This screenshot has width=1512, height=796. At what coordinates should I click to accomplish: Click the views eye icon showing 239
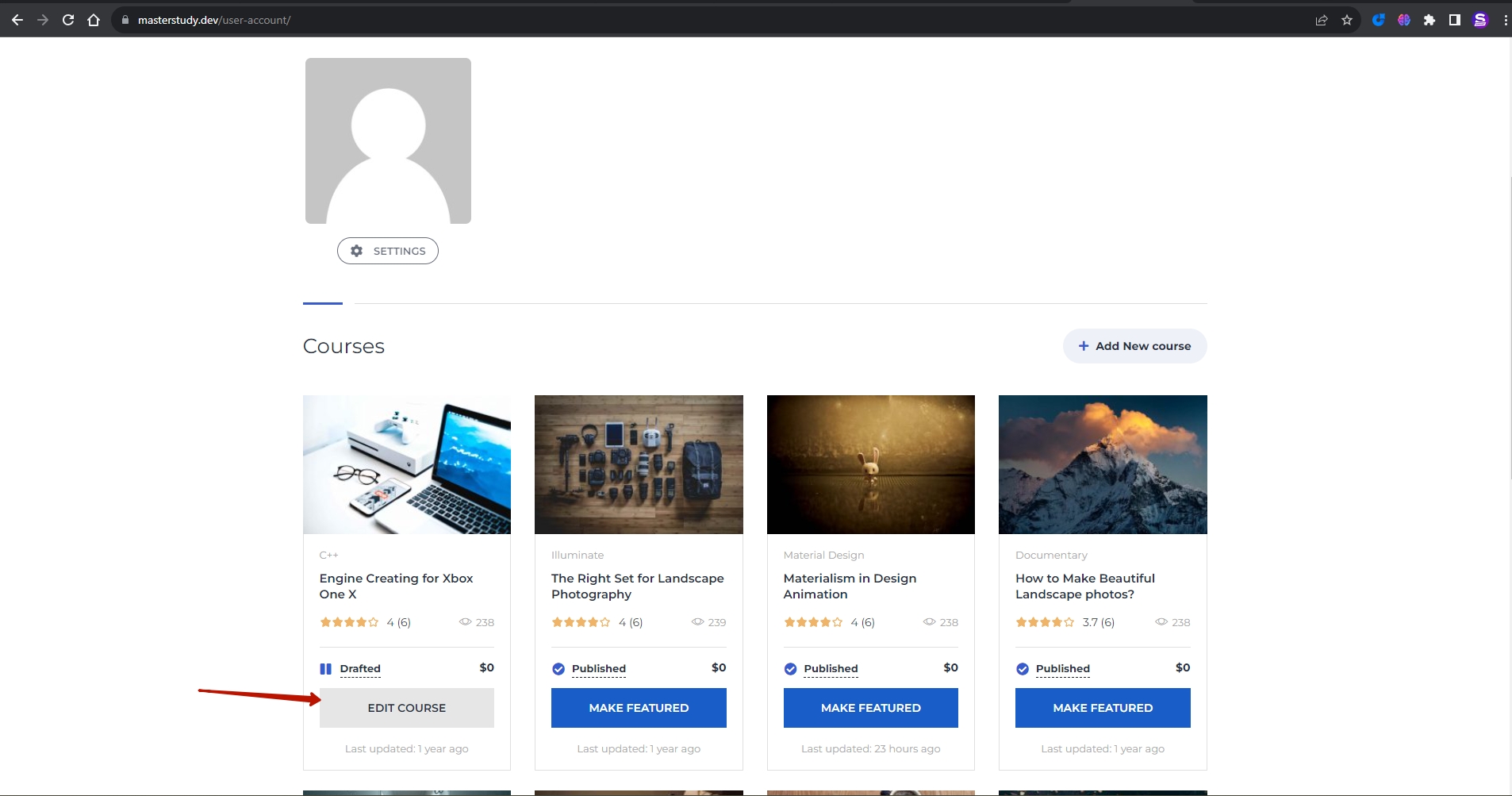click(698, 622)
